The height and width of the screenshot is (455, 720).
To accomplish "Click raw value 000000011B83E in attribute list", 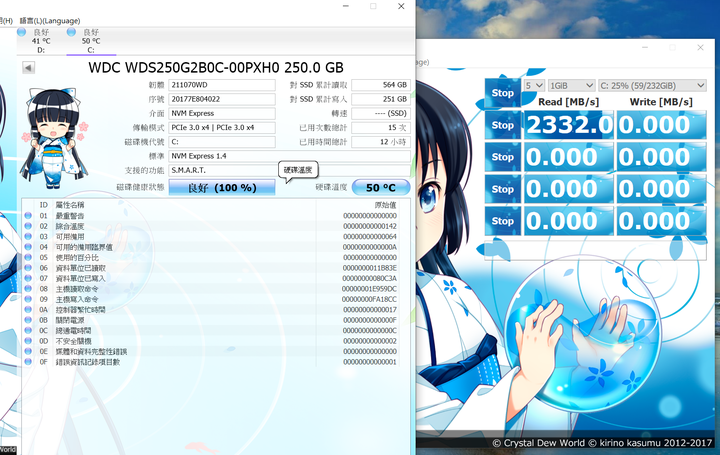I will pos(370,268).
